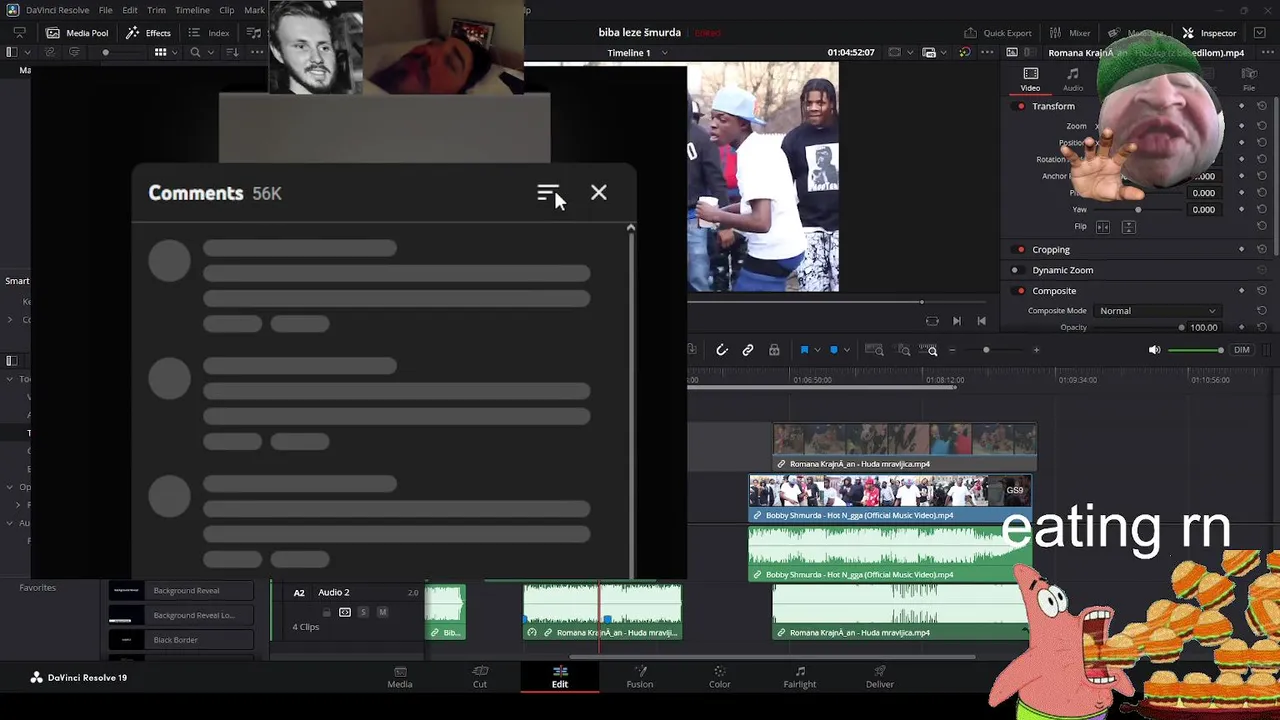This screenshot has width=1280, height=720.
Task: Click the Yaw value field
Action: click(1203, 210)
